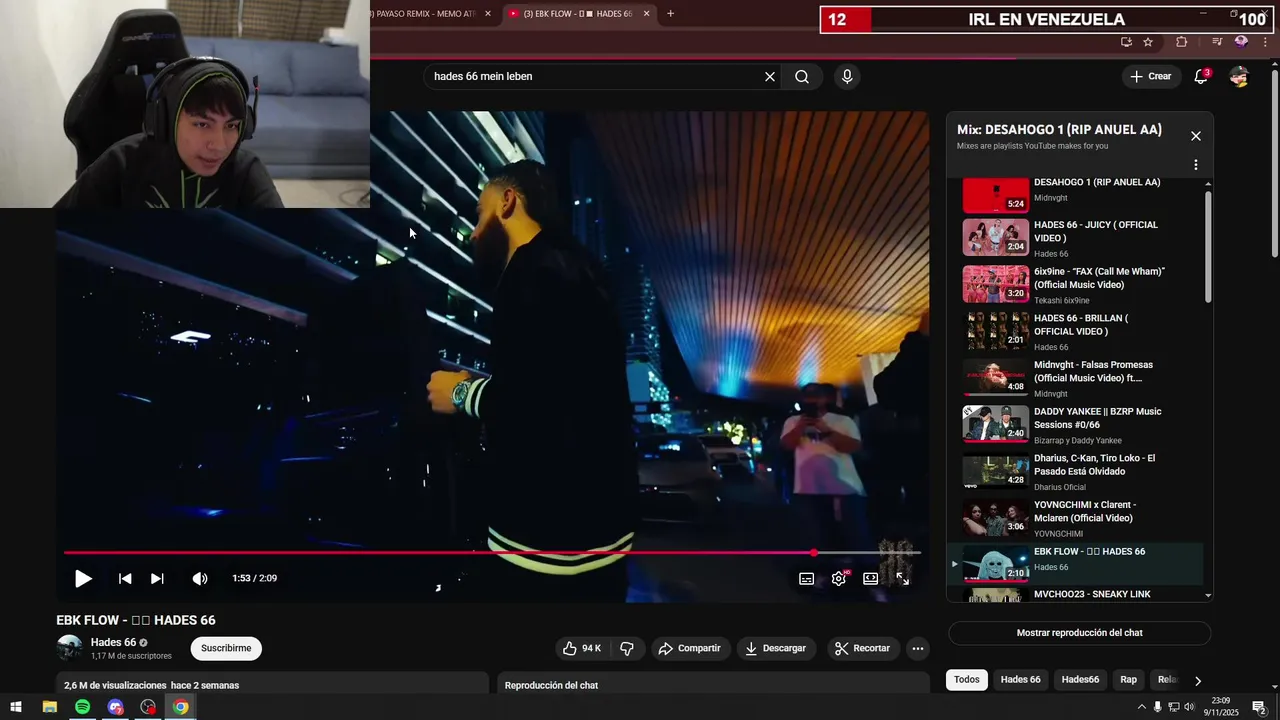Open Chrome media controls icon
Viewport: 1280px width, 720px height.
[x=1217, y=42]
